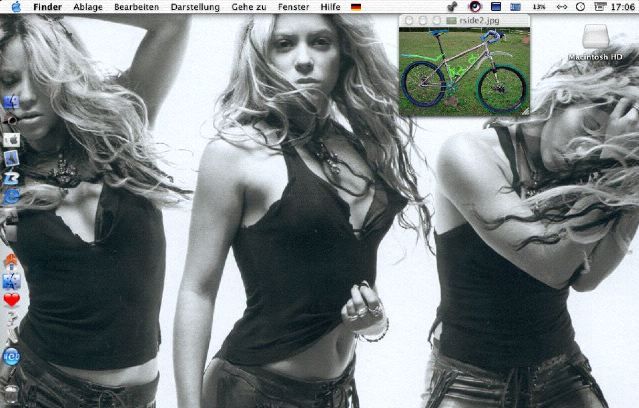Expand the Darstellung menu

[195, 6]
